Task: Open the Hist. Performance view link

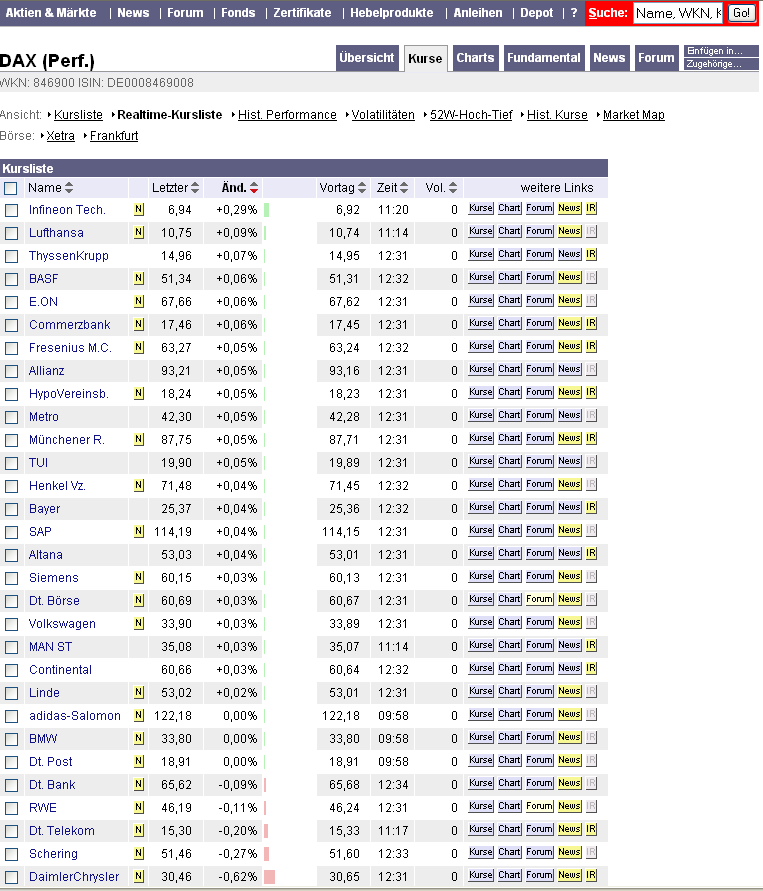Action: 287,115
